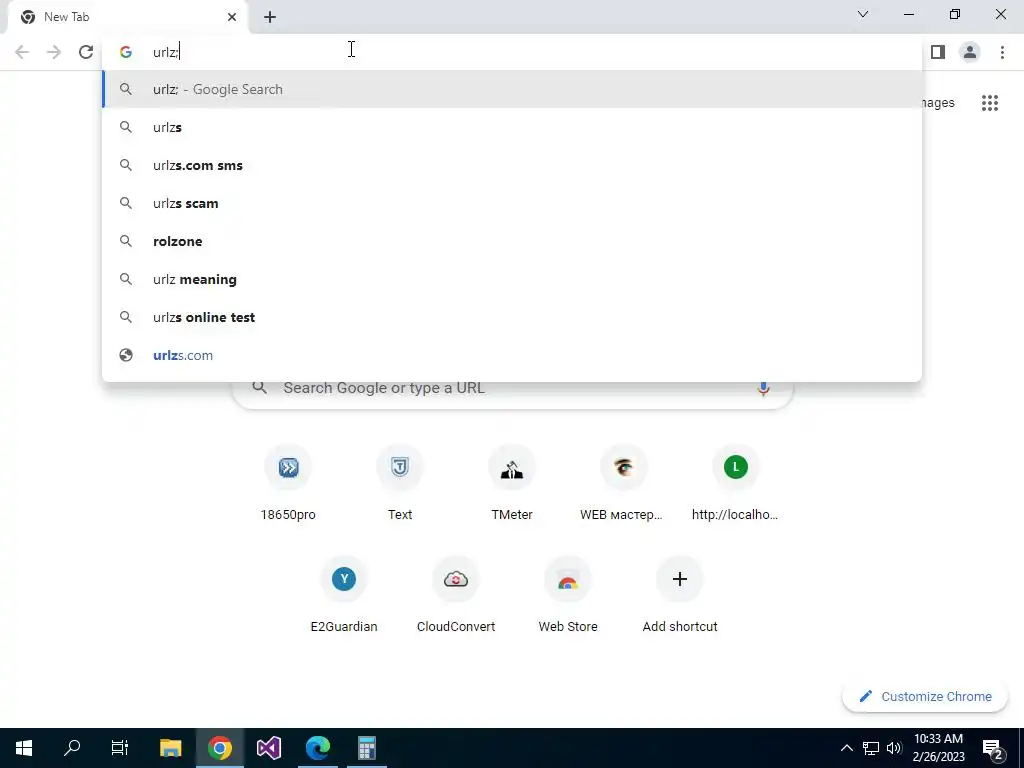This screenshot has height=768, width=1024.
Task: Open the notification center icon
Action: click(993, 748)
